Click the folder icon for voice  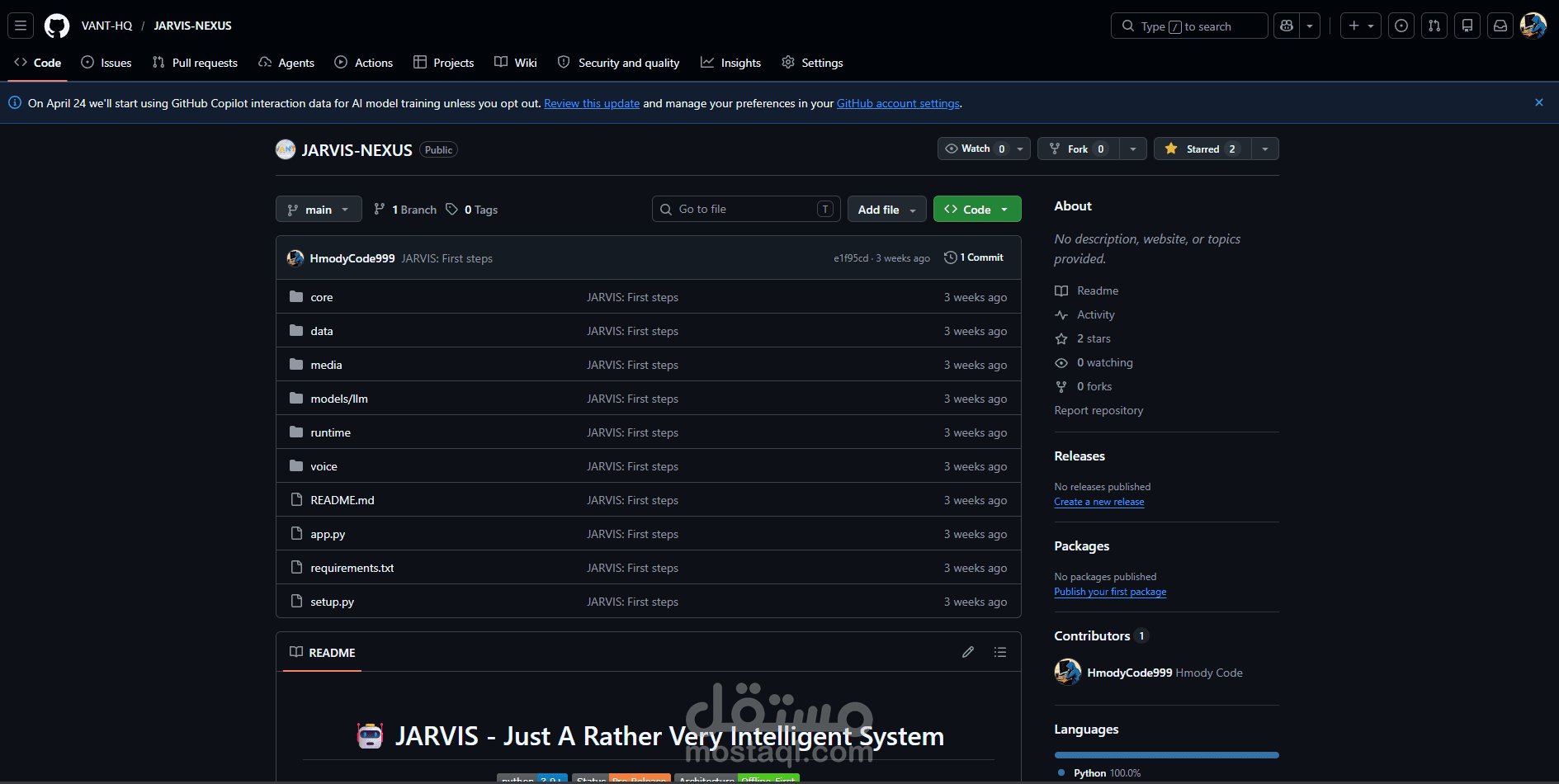pyautogui.click(x=296, y=465)
